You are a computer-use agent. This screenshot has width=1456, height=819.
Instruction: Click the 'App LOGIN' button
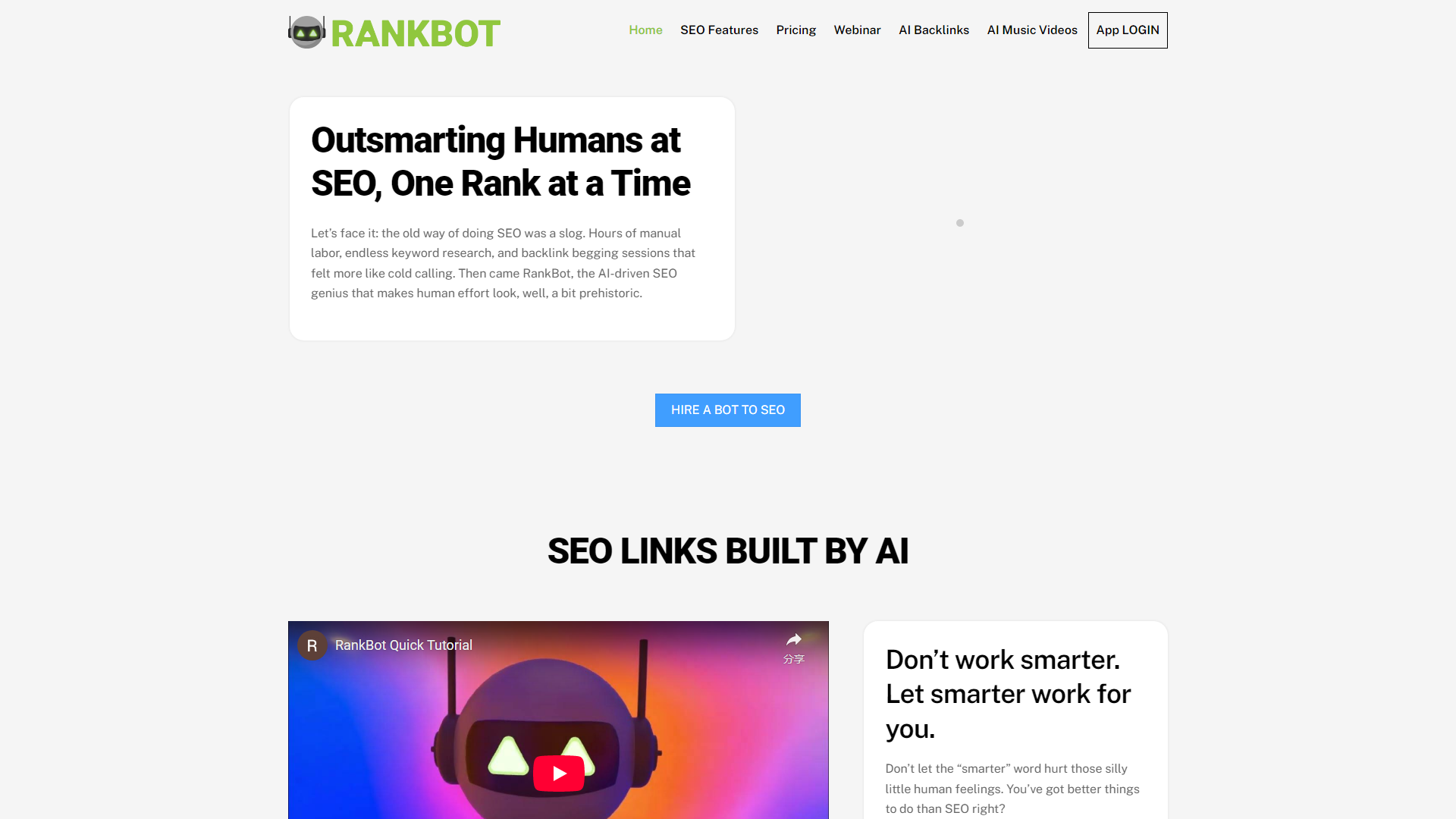pyautogui.click(x=1127, y=30)
